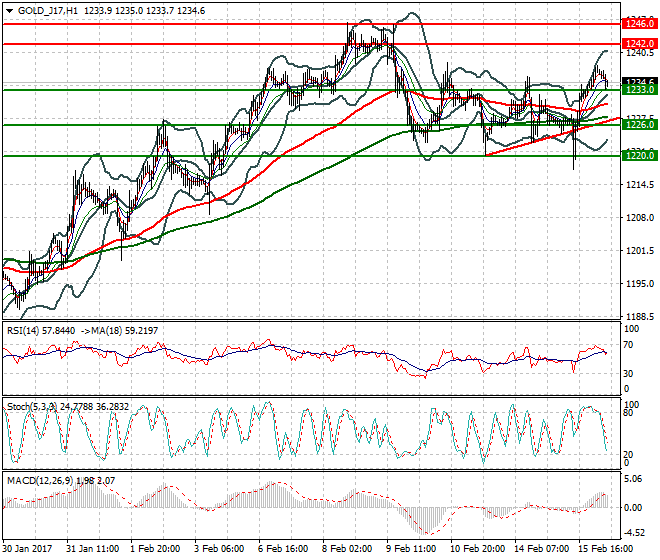Viewport: 660px width, 560px height.
Task: Select the green 1220.0 support price label
Action: click(640, 156)
